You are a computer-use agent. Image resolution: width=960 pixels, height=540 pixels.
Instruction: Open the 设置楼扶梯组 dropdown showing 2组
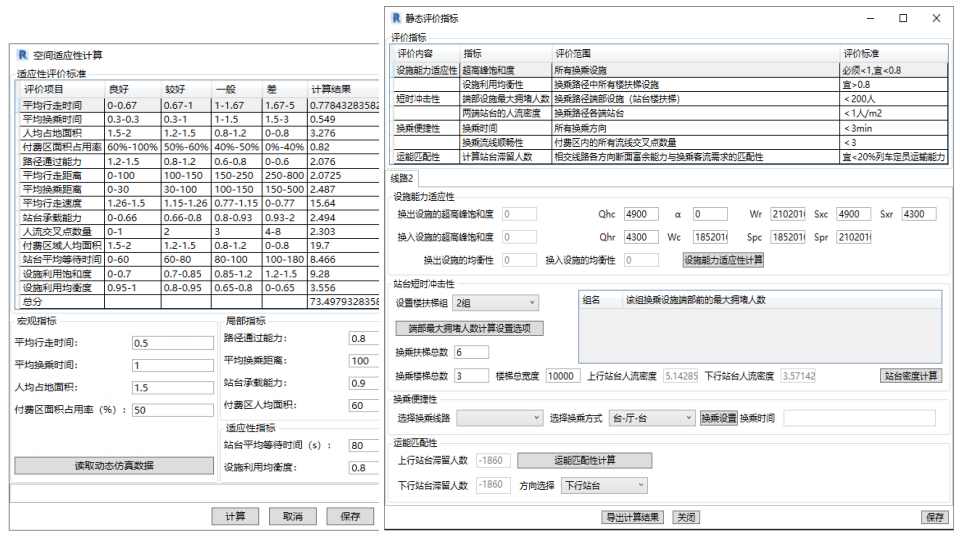(x=495, y=302)
